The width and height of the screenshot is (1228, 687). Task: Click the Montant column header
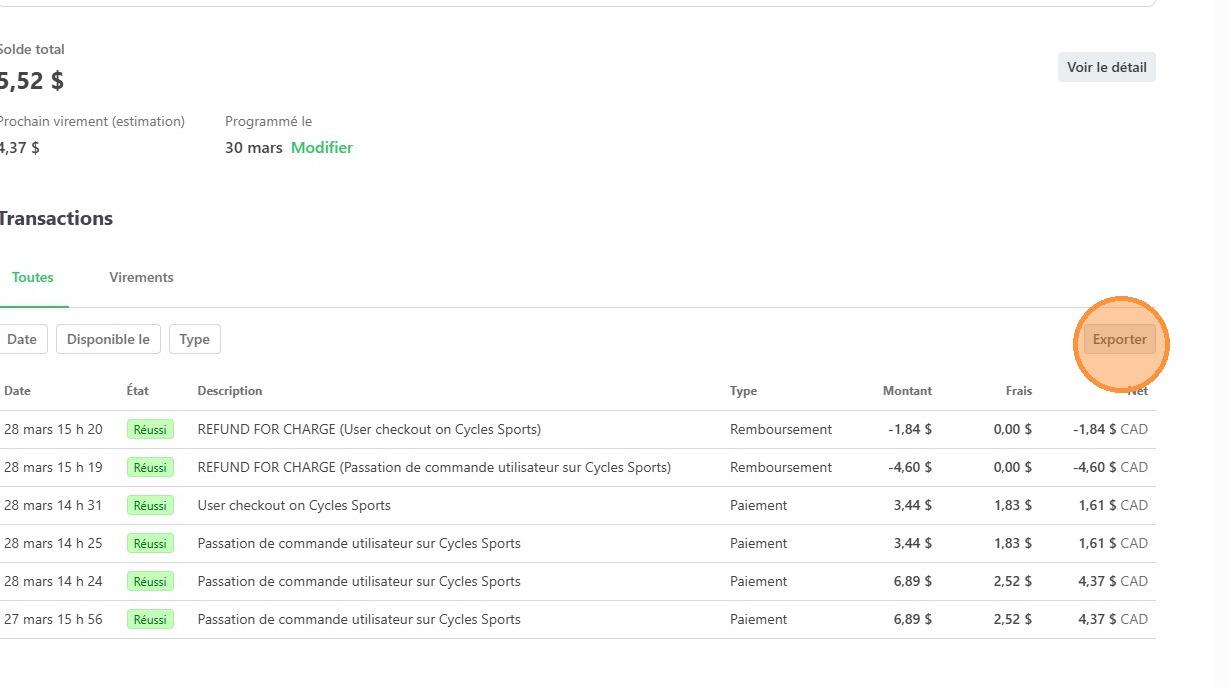907,391
